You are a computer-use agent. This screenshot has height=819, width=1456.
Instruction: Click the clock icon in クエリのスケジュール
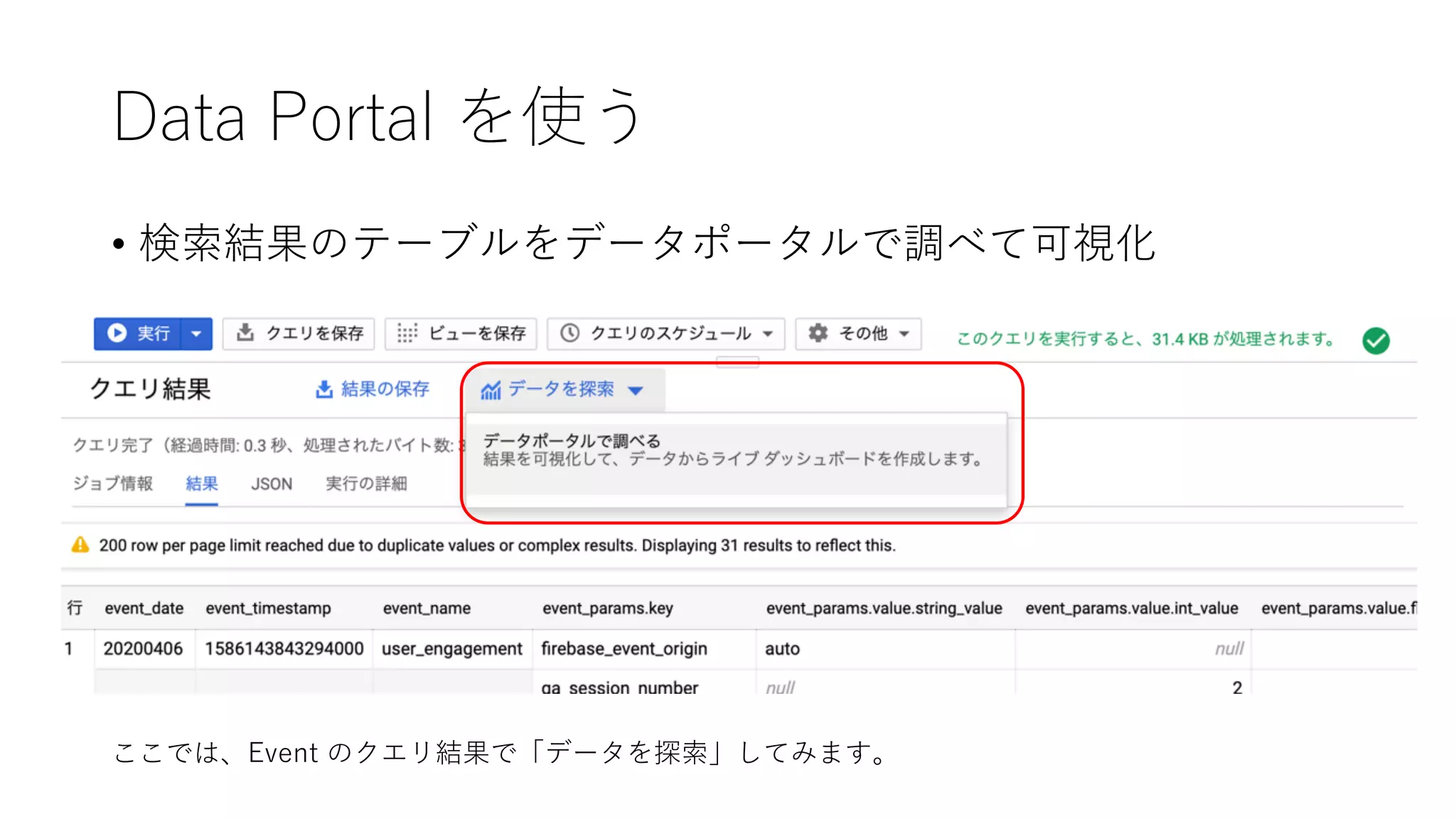pyautogui.click(x=569, y=333)
